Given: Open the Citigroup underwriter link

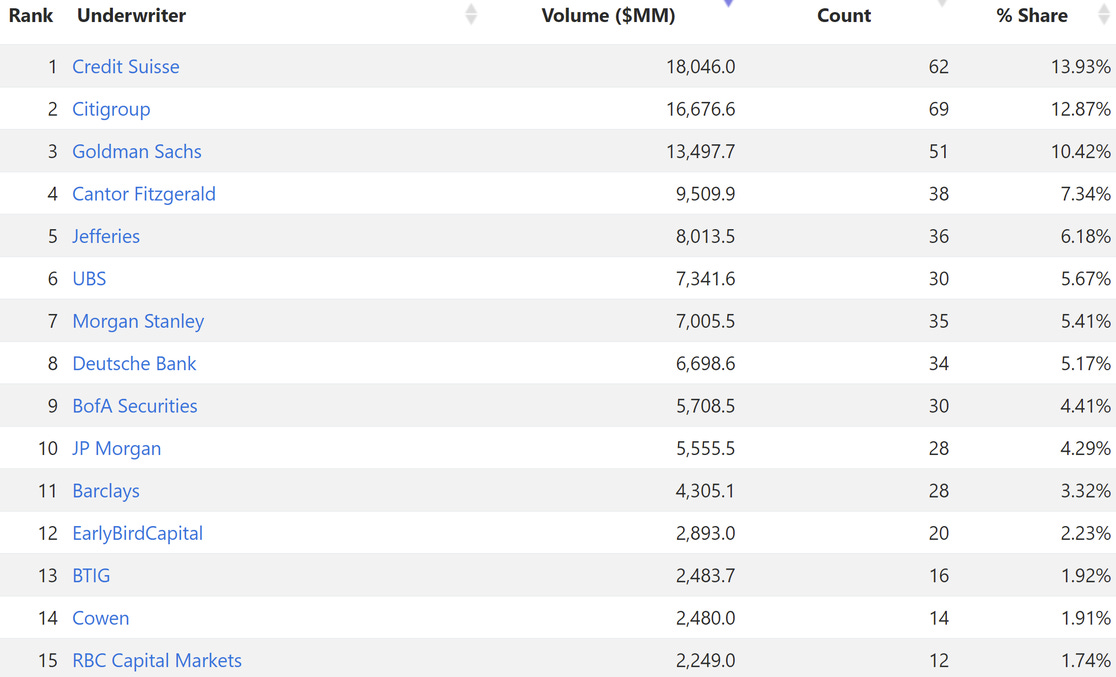Looking at the screenshot, I should pos(111,109).
